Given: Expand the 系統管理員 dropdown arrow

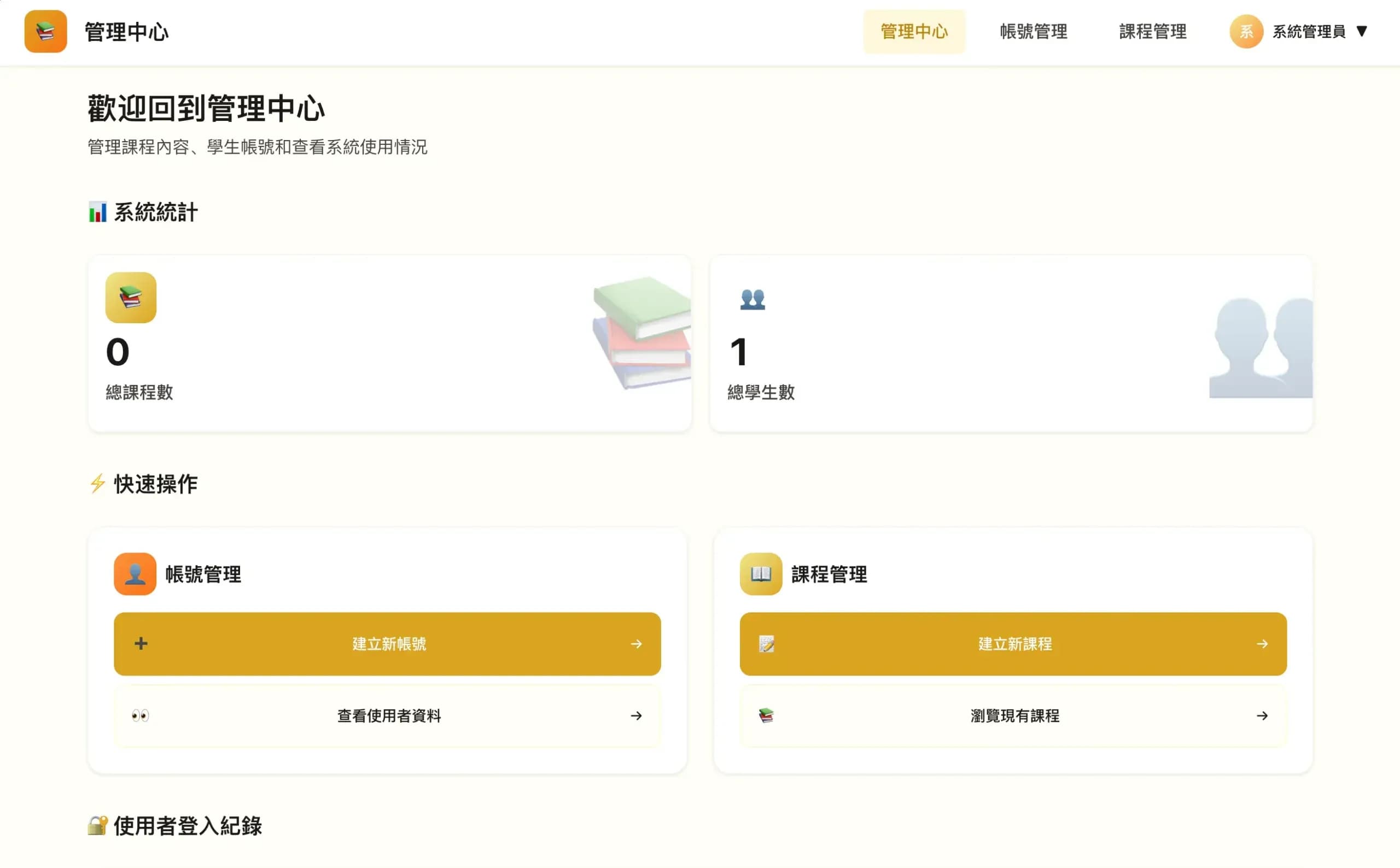Looking at the screenshot, I should pyautogui.click(x=1362, y=32).
